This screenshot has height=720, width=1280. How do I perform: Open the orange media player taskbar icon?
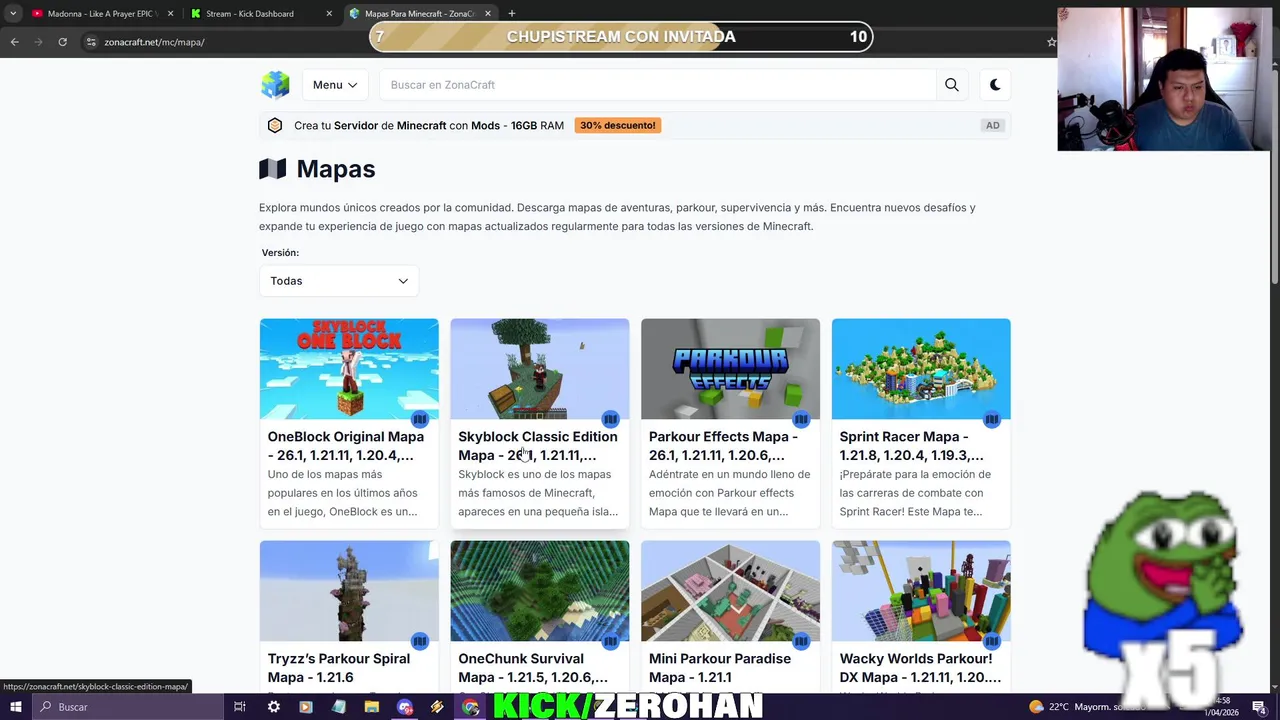click(x=306, y=707)
